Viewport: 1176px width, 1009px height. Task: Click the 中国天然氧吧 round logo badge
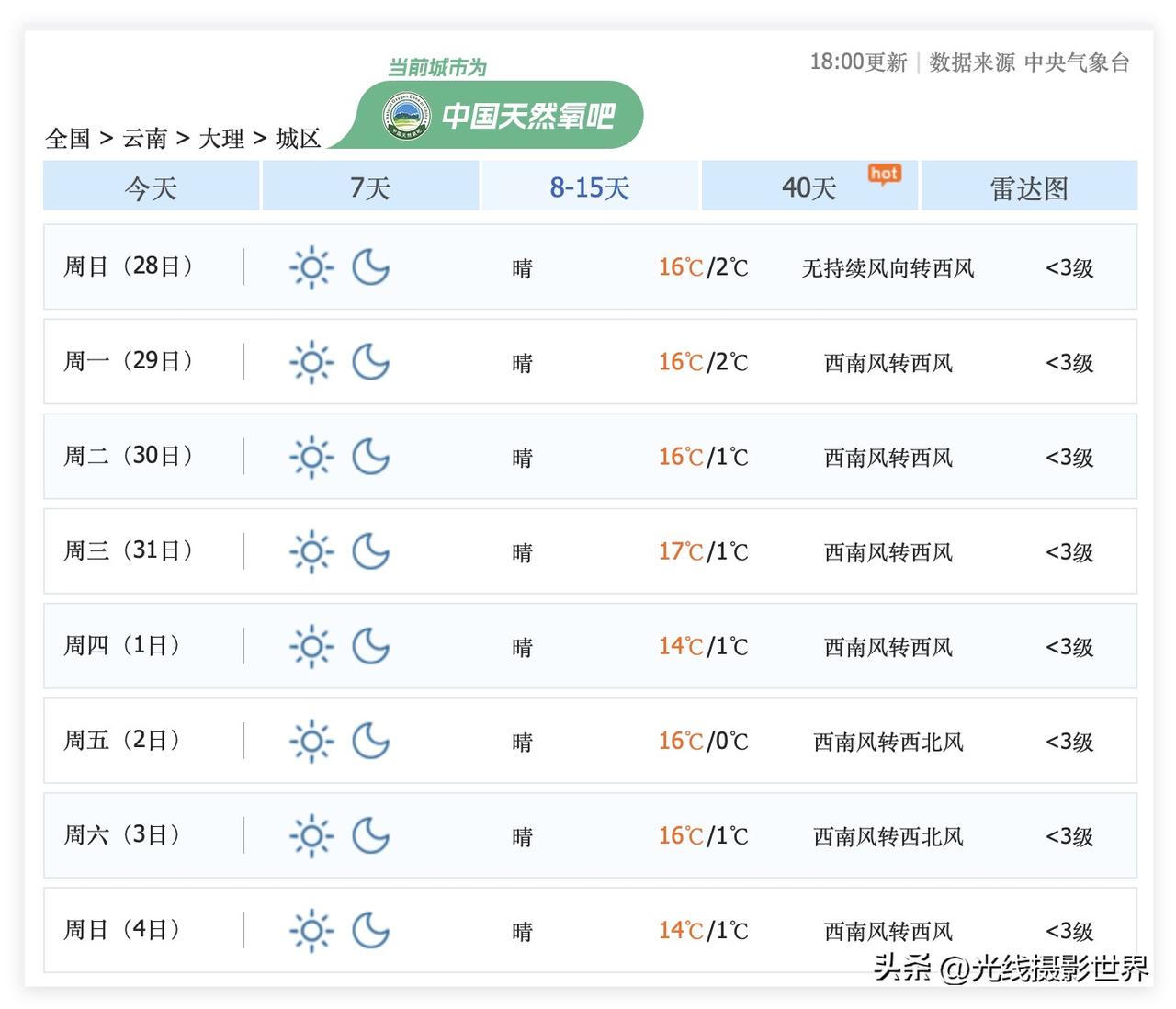coord(405,116)
